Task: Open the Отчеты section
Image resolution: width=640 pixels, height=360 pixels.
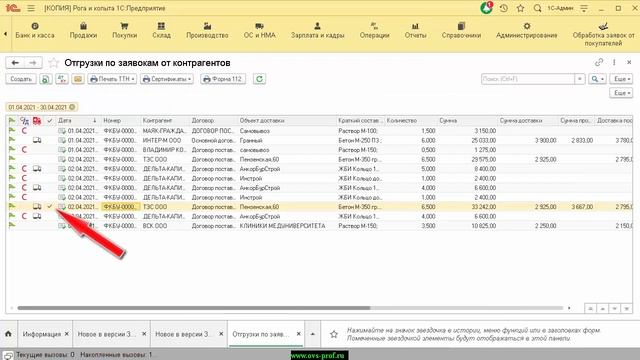Action: pyautogui.click(x=416, y=31)
